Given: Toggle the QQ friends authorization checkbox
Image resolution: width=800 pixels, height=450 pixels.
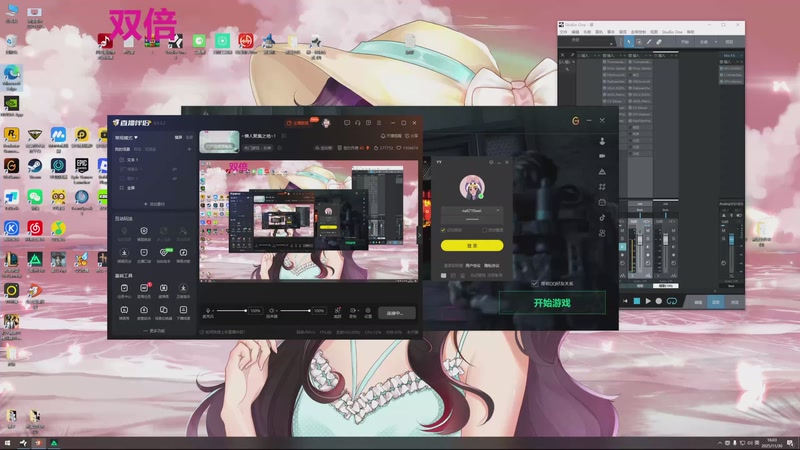Looking at the screenshot, I should pos(534,283).
